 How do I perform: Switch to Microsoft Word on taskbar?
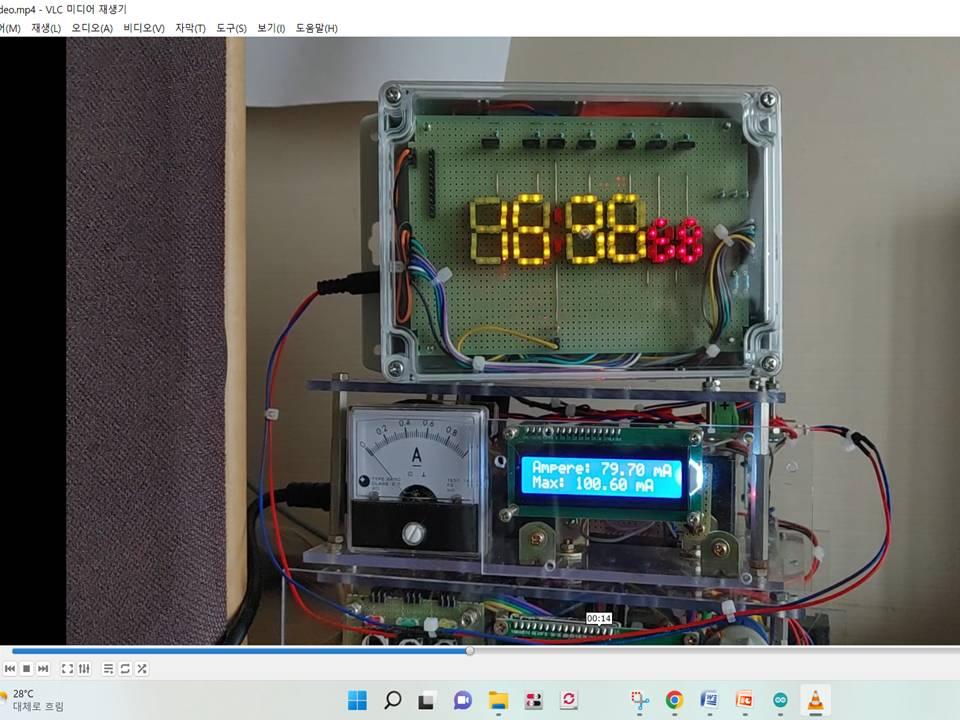(x=710, y=700)
